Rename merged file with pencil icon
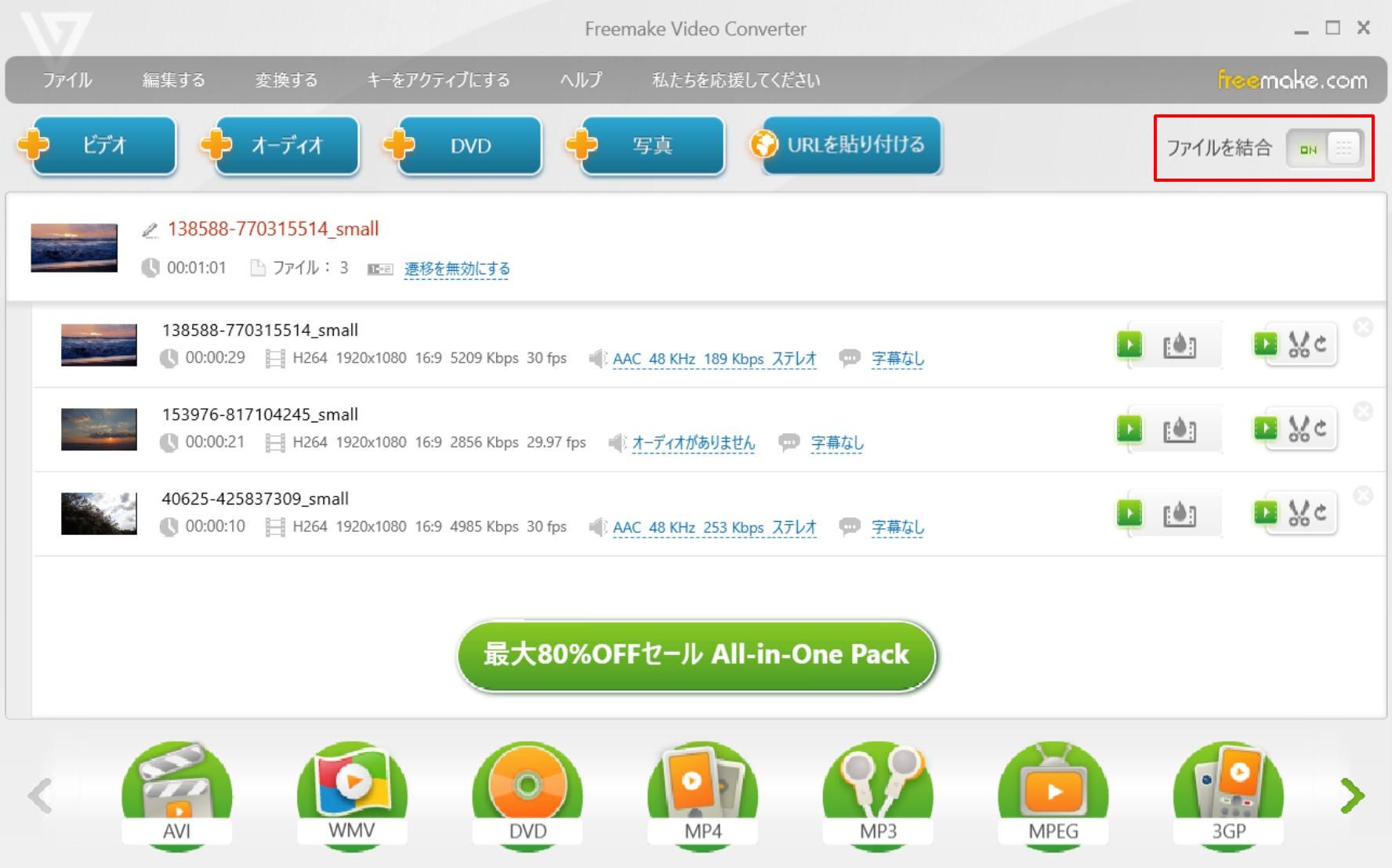This screenshot has width=1392, height=868. 150,230
